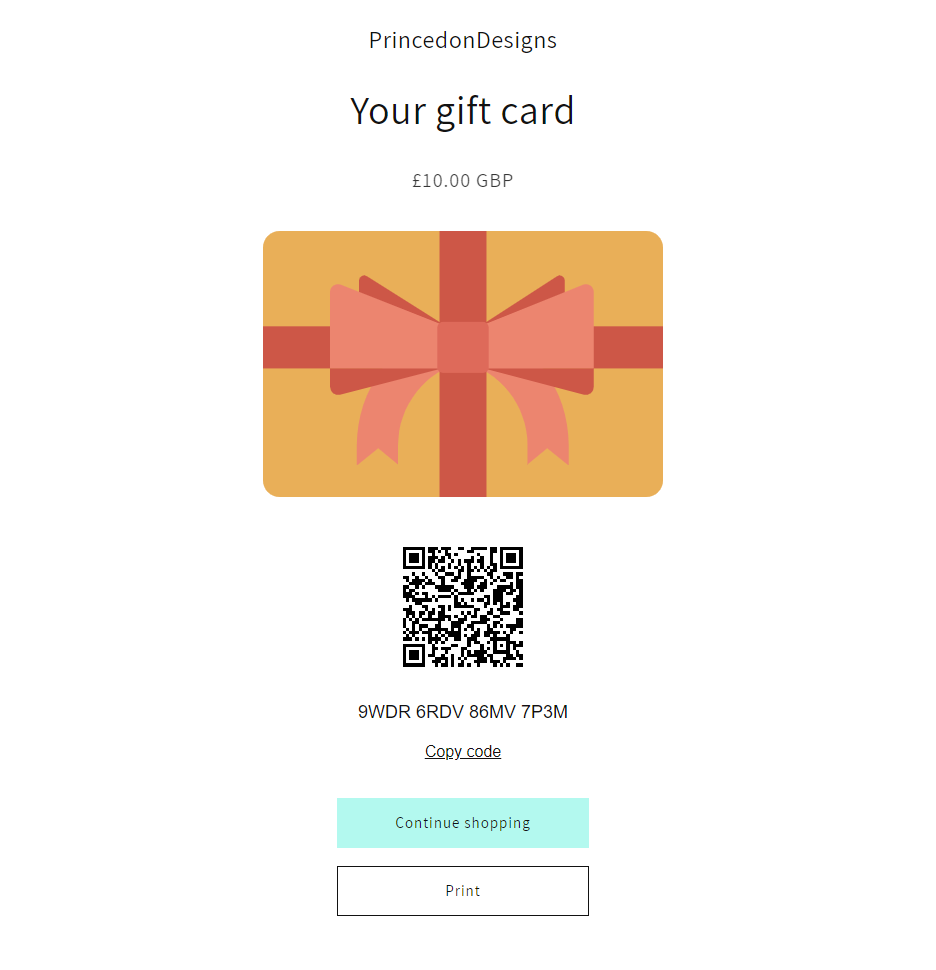Image resolution: width=936 pixels, height=970 pixels.
Task: Click the horizontal ribbon left of the bow
Action: 296,348
